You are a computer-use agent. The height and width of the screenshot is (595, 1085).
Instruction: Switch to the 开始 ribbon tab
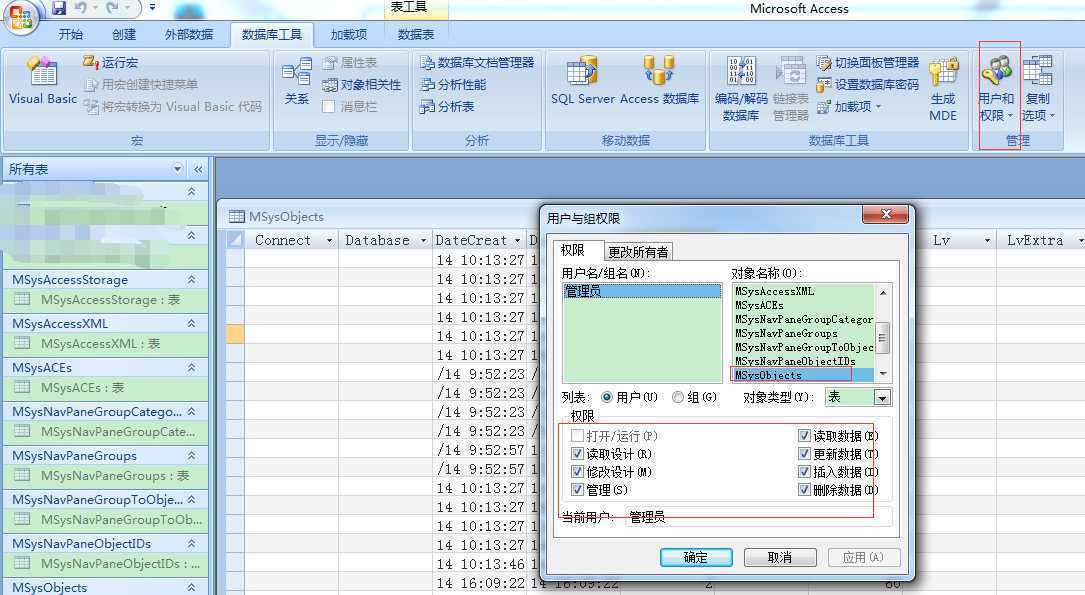pyautogui.click(x=71, y=35)
